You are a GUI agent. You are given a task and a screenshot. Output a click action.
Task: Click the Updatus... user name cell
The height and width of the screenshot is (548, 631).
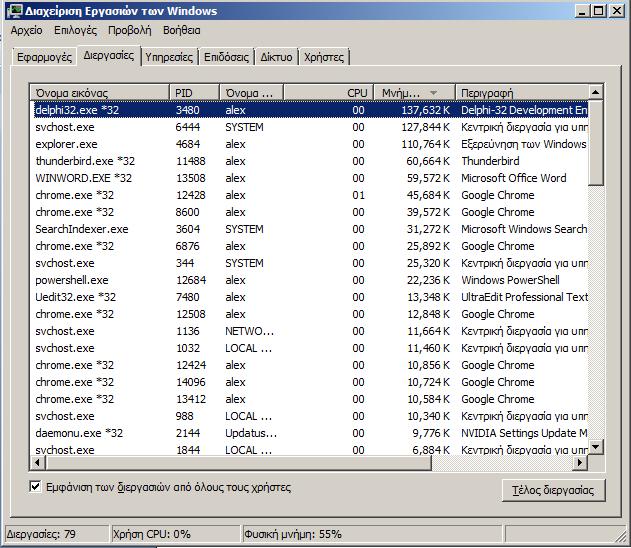[251, 433]
